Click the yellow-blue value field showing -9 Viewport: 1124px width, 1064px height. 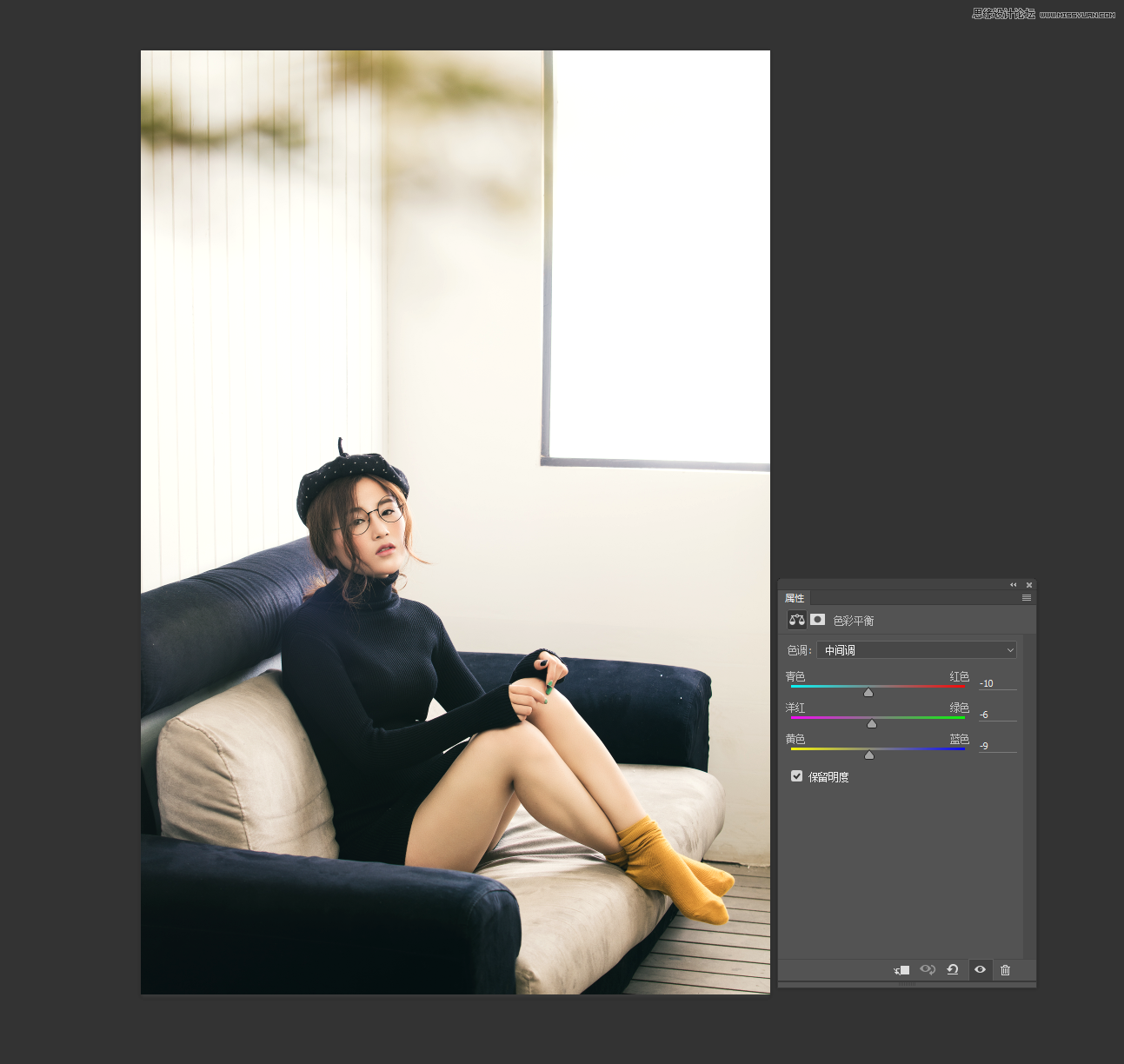pos(996,746)
